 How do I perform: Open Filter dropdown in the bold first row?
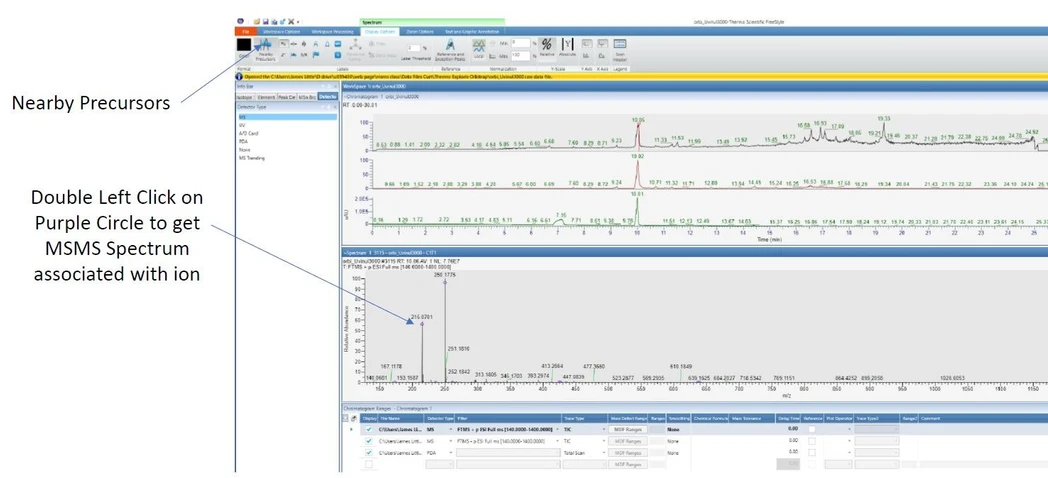(x=557, y=429)
